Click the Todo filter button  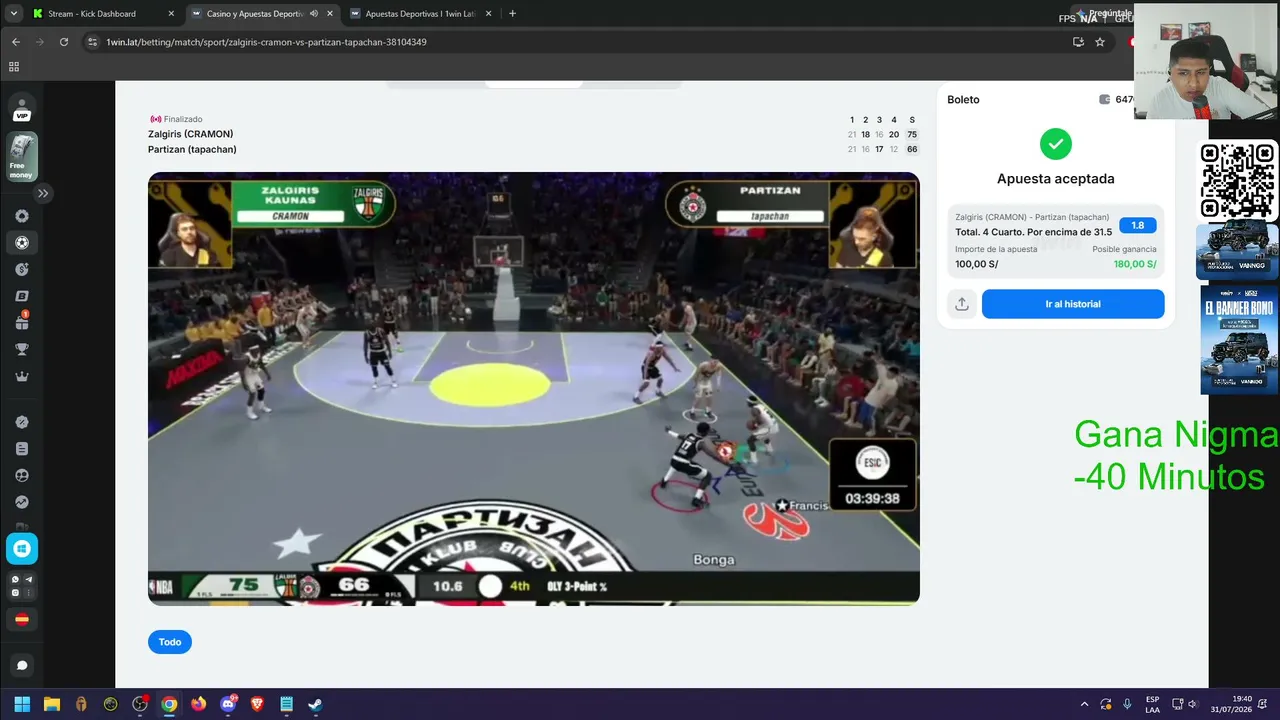170,642
